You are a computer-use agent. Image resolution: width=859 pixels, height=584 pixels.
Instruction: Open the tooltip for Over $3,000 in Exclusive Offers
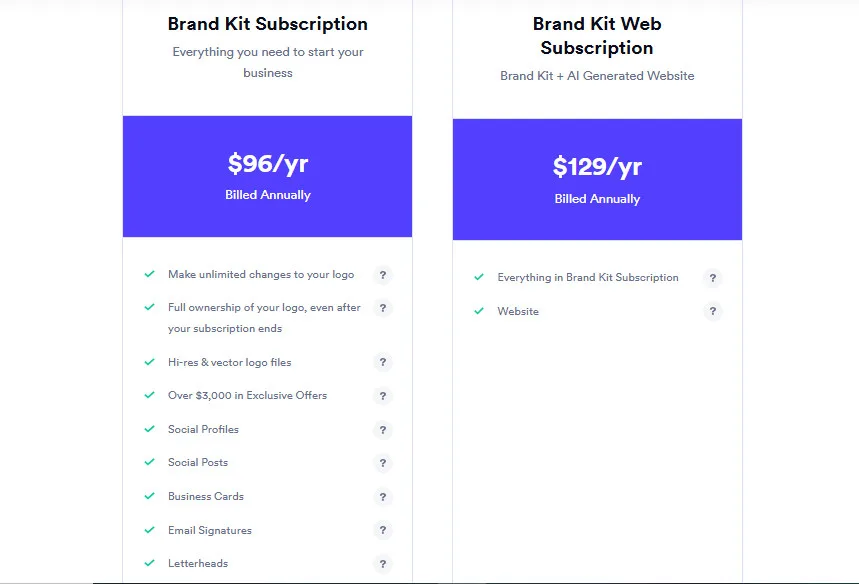[x=383, y=396]
